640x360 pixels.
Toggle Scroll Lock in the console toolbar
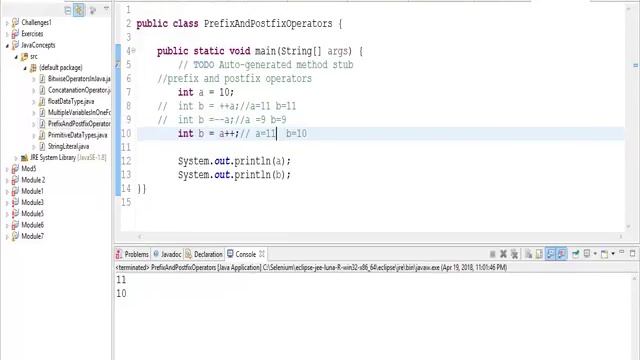539,254
